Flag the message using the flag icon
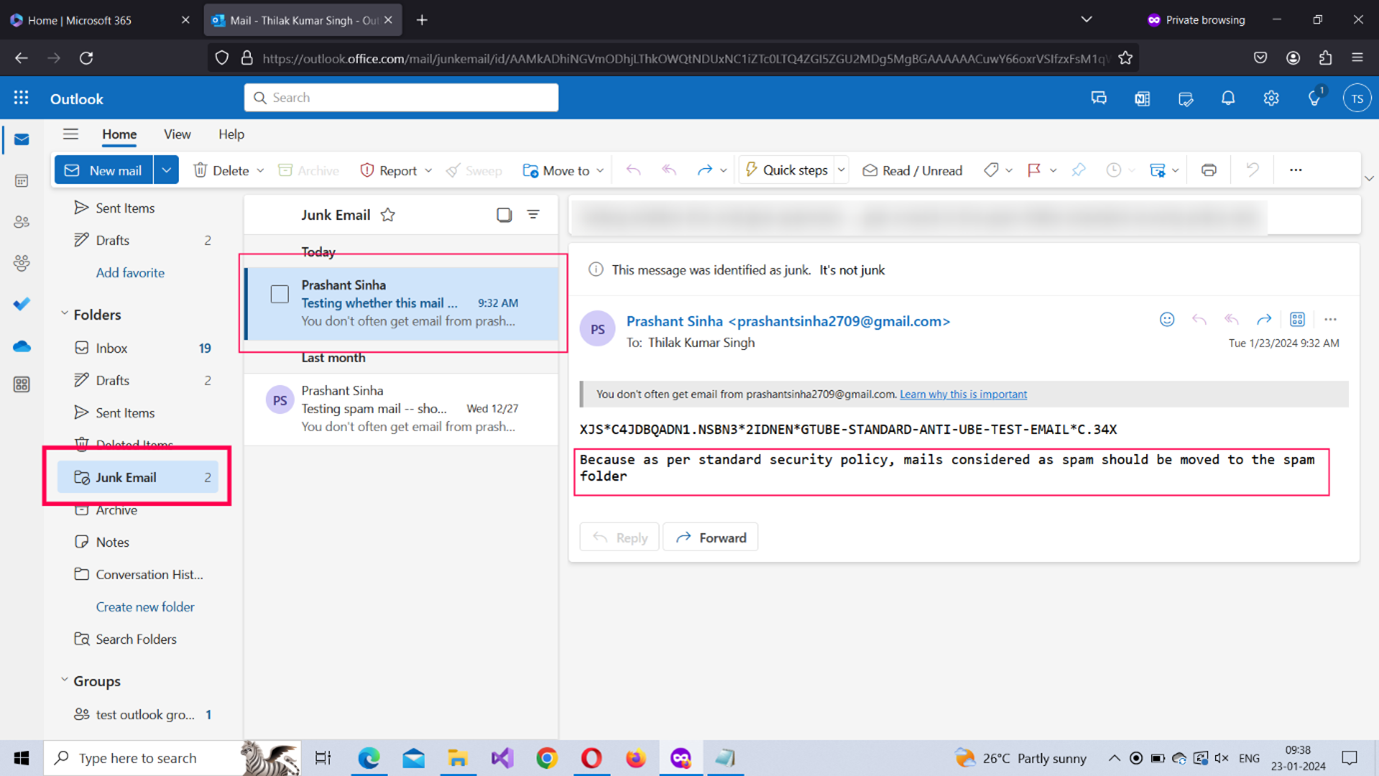This screenshot has width=1379, height=776. coord(1034,170)
